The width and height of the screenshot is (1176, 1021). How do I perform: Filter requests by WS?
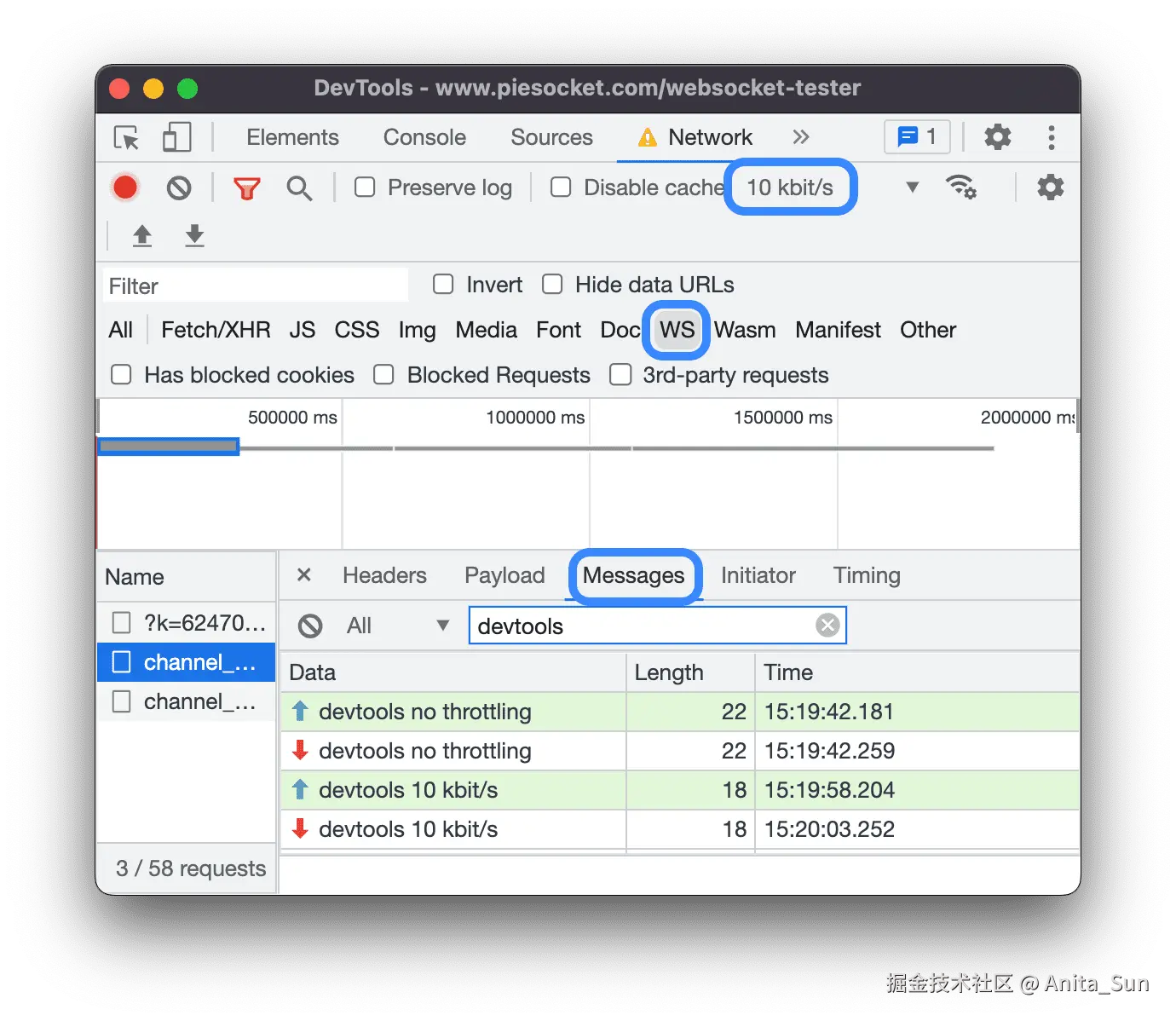pos(677,330)
